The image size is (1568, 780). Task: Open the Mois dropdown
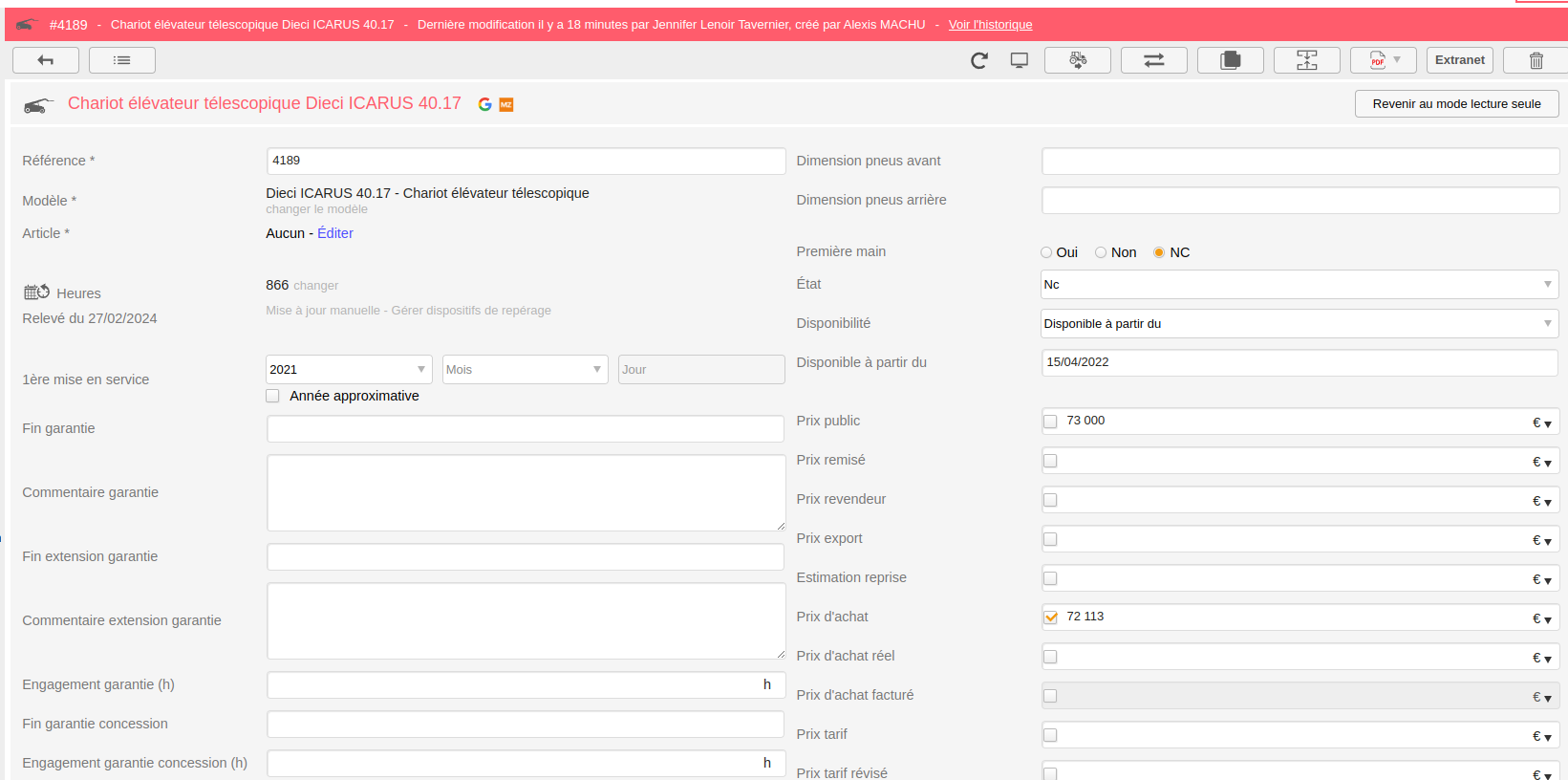click(x=525, y=370)
